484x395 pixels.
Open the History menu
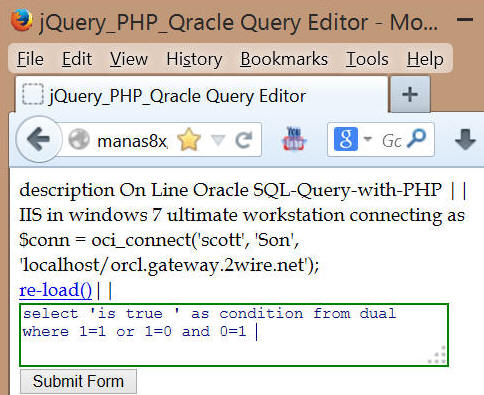point(194,59)
